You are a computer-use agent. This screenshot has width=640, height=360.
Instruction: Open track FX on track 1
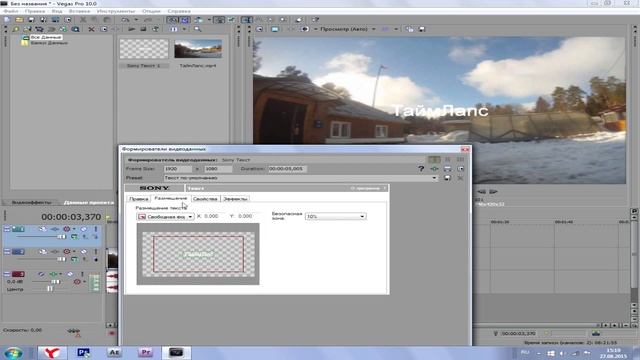[54, 229]
